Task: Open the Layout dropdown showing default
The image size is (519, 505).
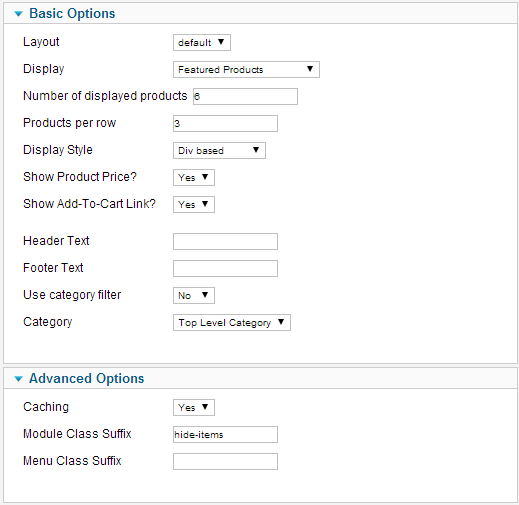Action: pos(202,42)
